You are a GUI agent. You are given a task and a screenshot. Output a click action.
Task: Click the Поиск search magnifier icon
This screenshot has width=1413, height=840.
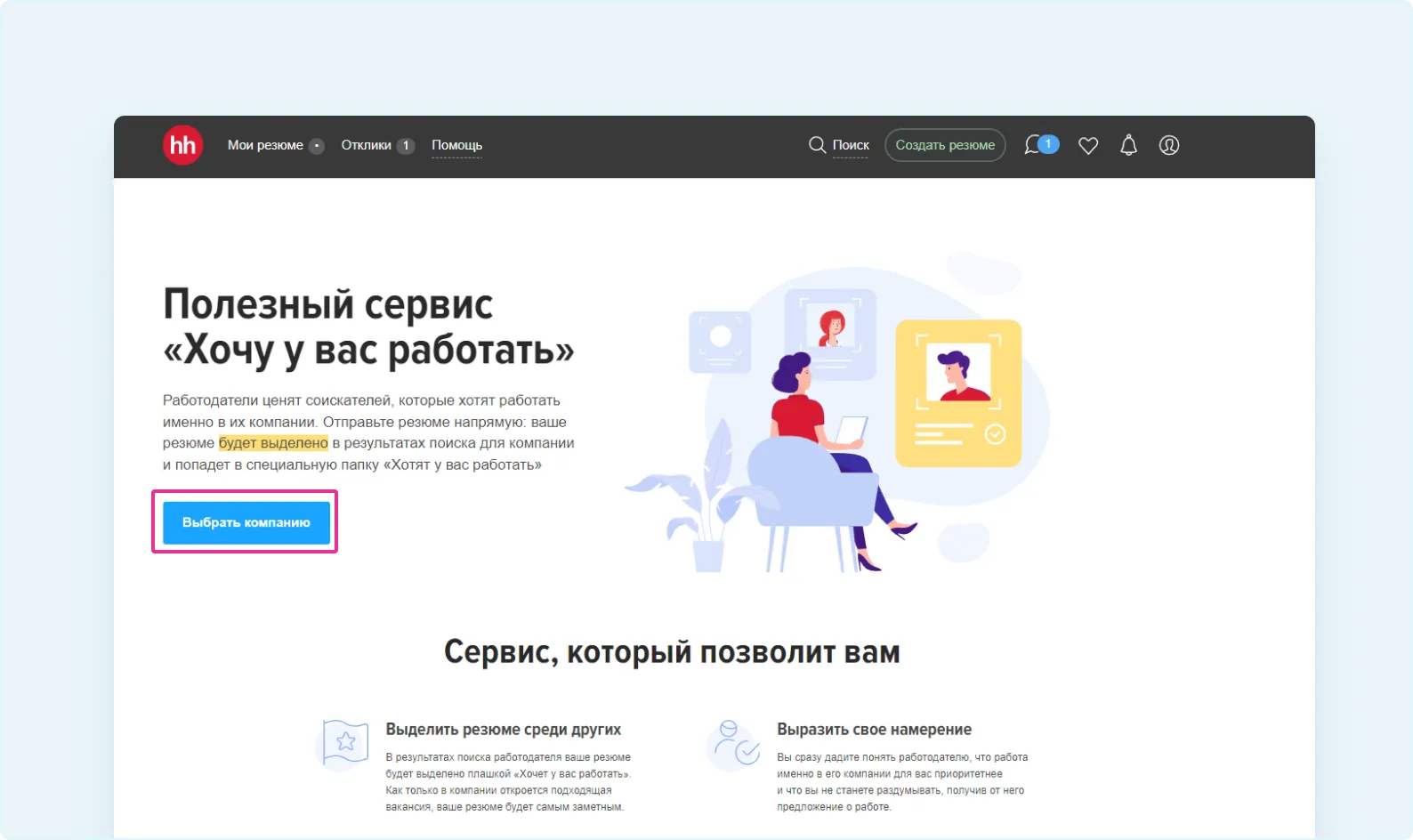pyautogui.click(x=817, y=145)
